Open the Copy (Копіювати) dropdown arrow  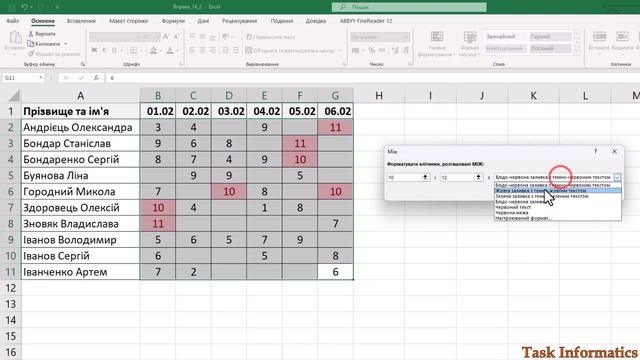point(66,44)
